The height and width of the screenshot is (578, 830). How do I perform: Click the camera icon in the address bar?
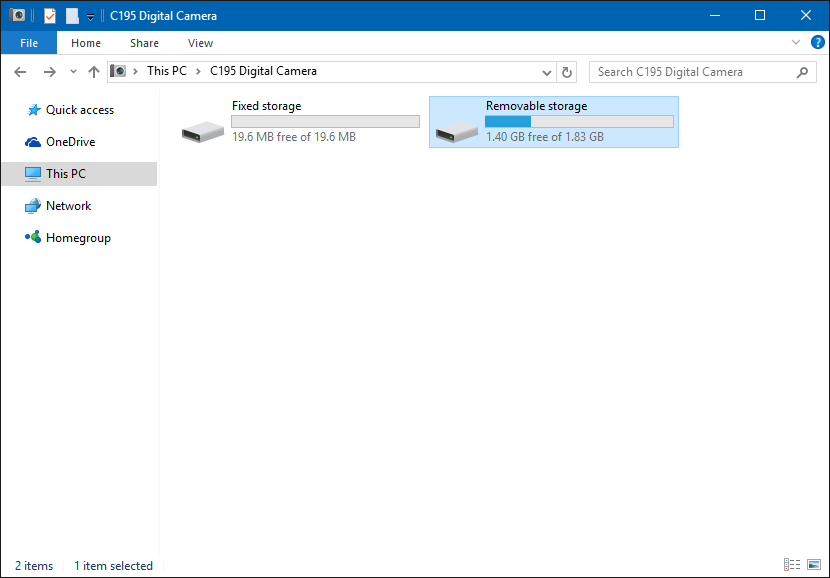point(119,71)
